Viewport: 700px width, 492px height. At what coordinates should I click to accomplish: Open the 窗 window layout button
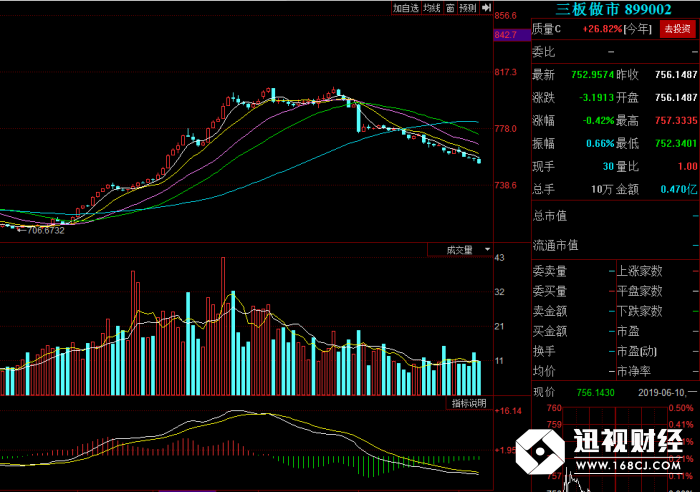450,8
